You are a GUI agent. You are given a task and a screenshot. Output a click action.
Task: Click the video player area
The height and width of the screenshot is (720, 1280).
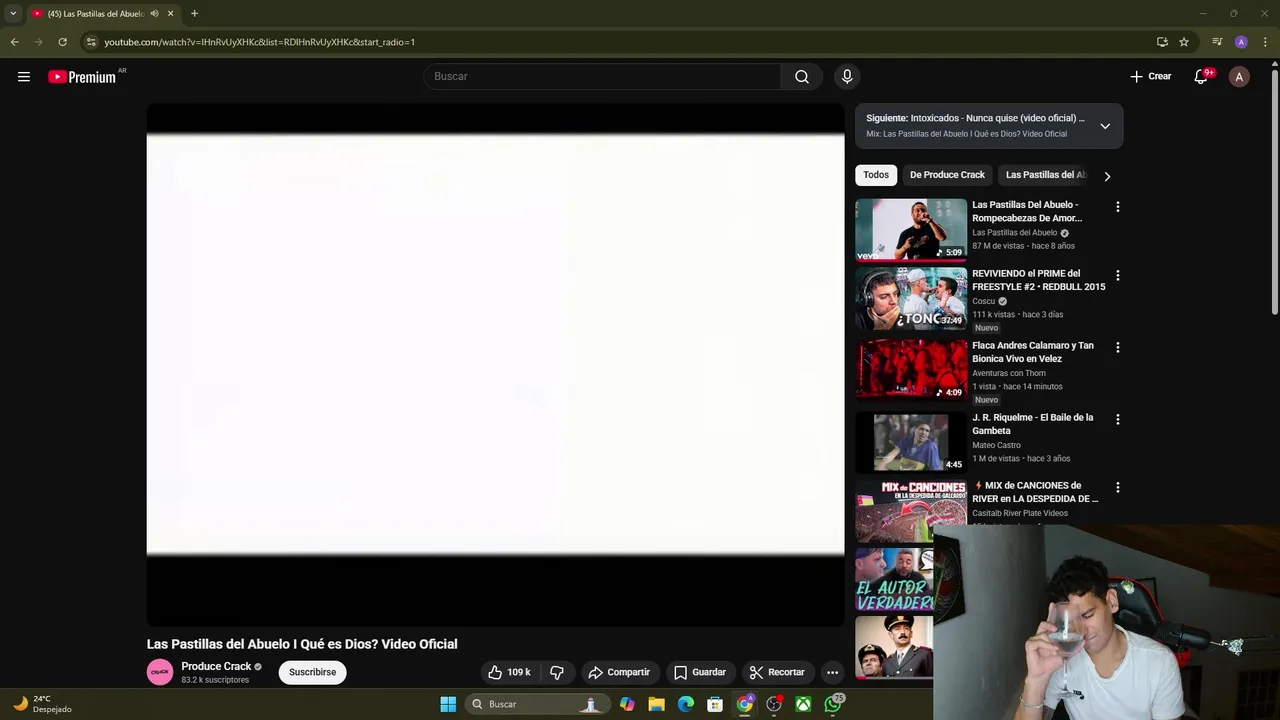495,365
